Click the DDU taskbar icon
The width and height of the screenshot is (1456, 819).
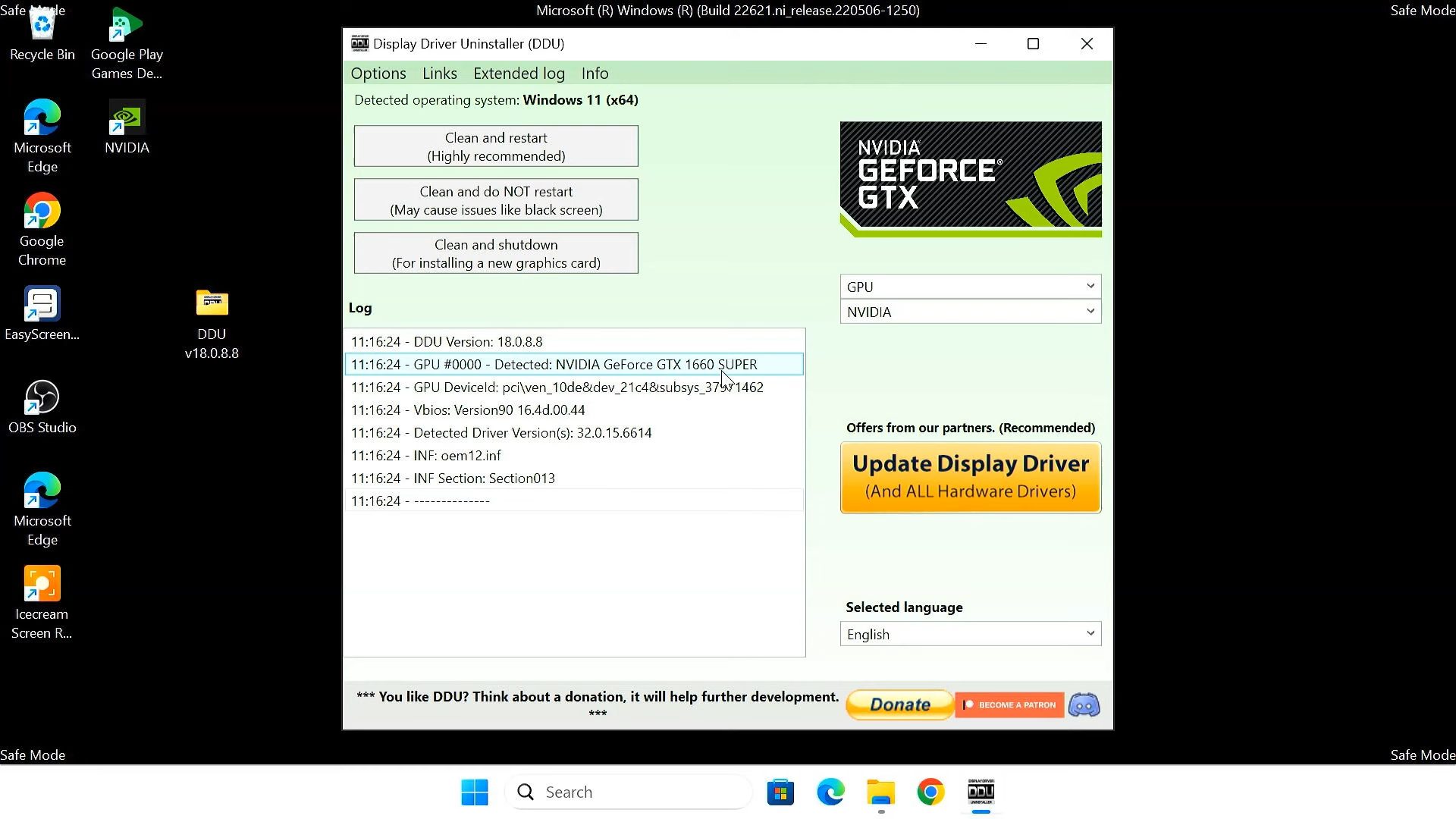981,792
